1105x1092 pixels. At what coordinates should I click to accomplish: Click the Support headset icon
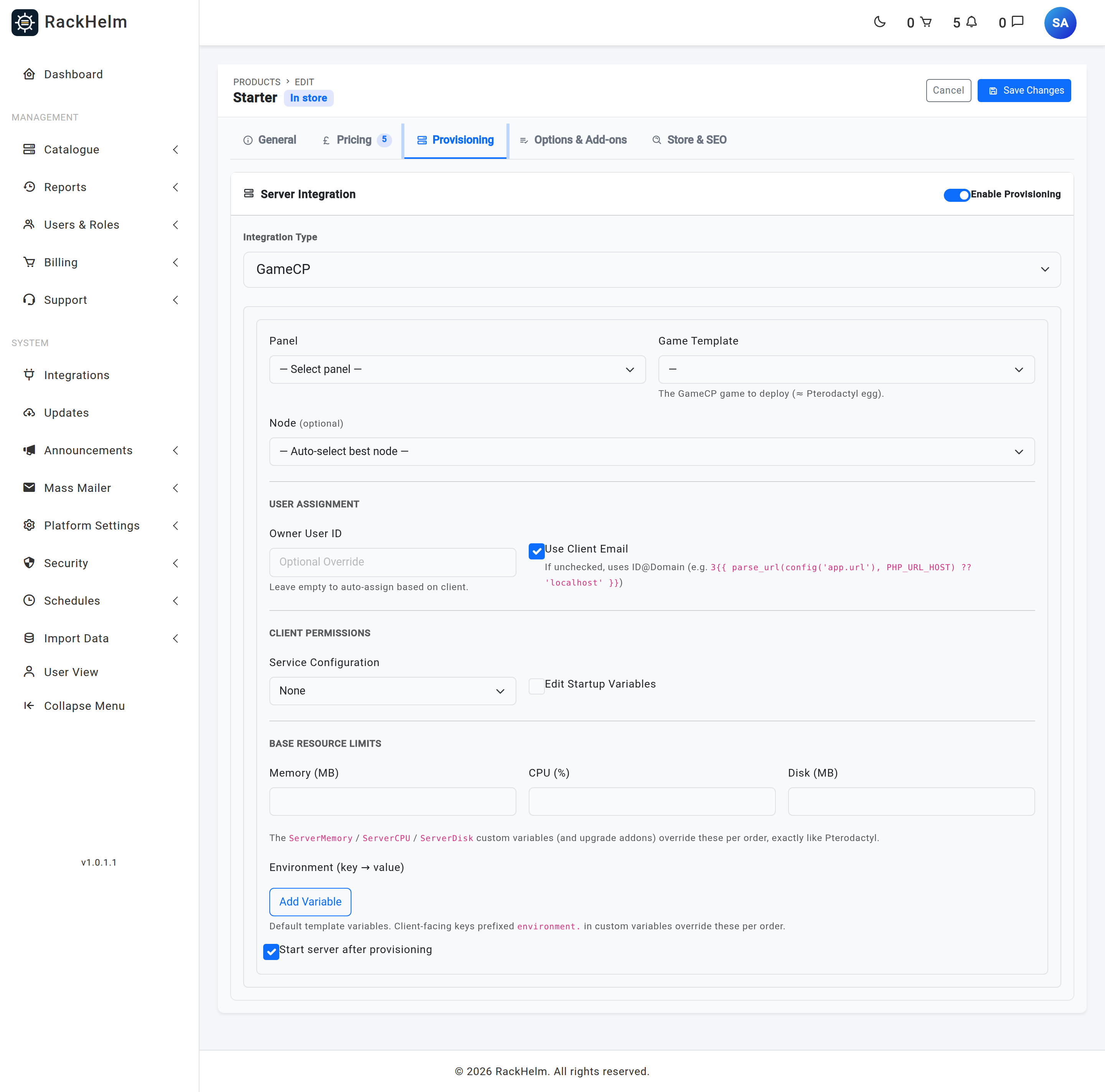(29, 300)
